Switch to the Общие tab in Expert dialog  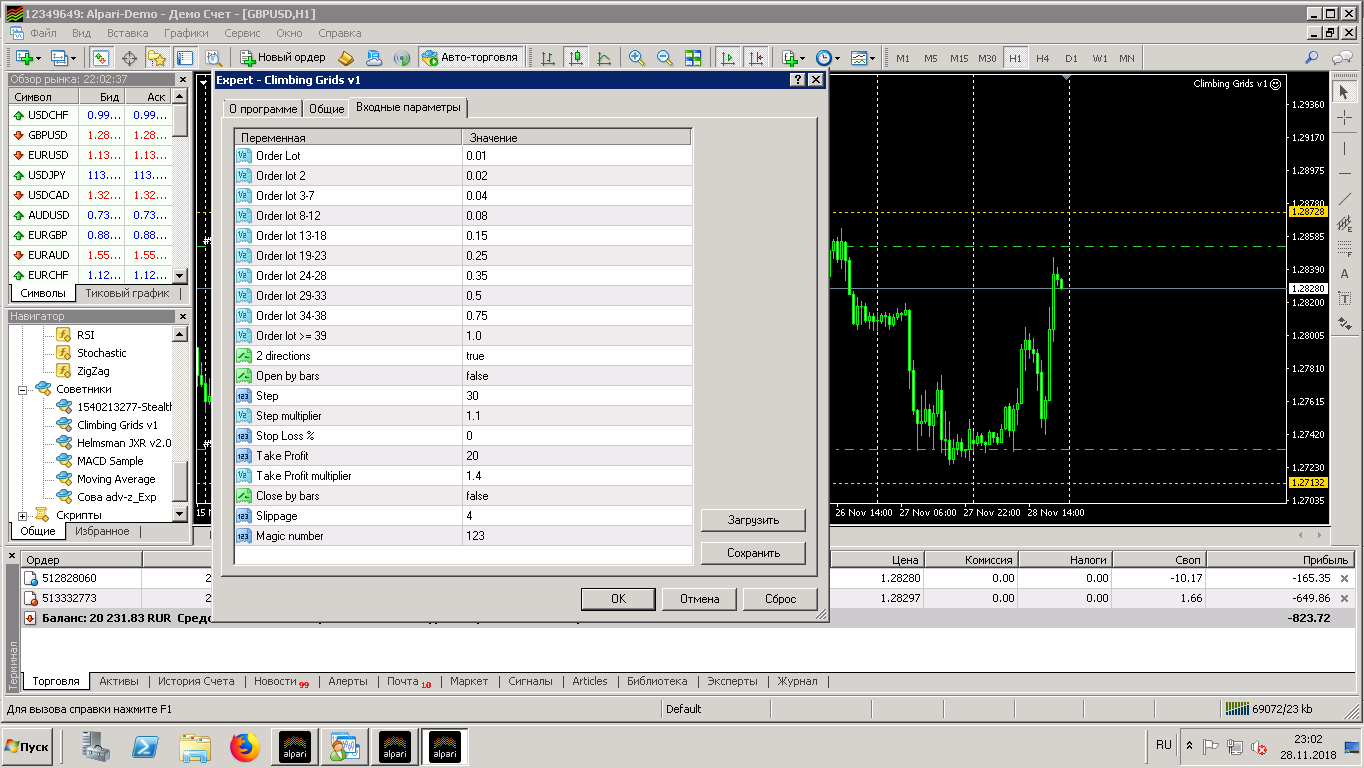tap(326, 109)
